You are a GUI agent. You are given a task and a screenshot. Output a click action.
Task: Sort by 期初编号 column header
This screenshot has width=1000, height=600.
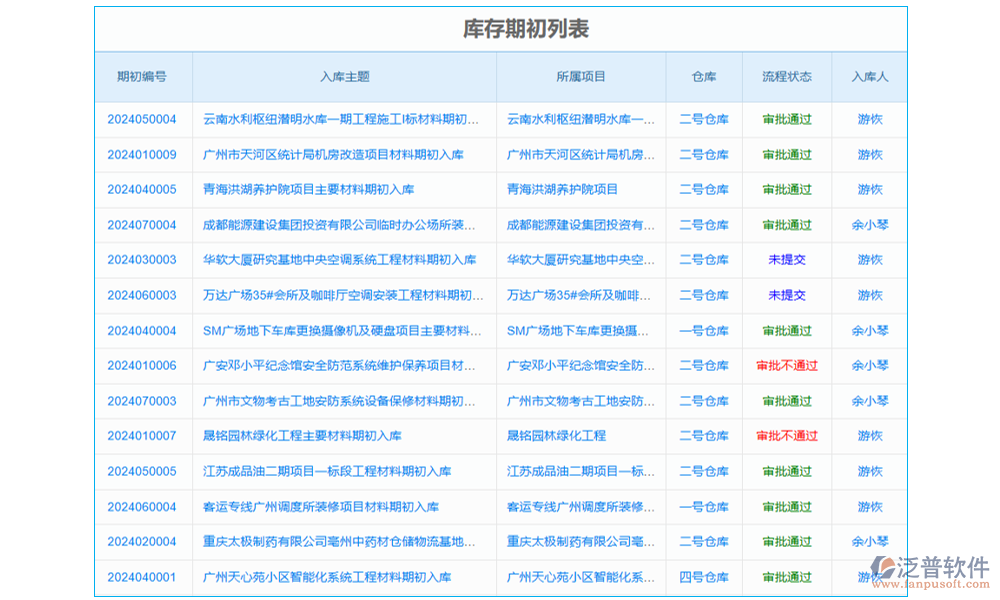click(141, 76)
